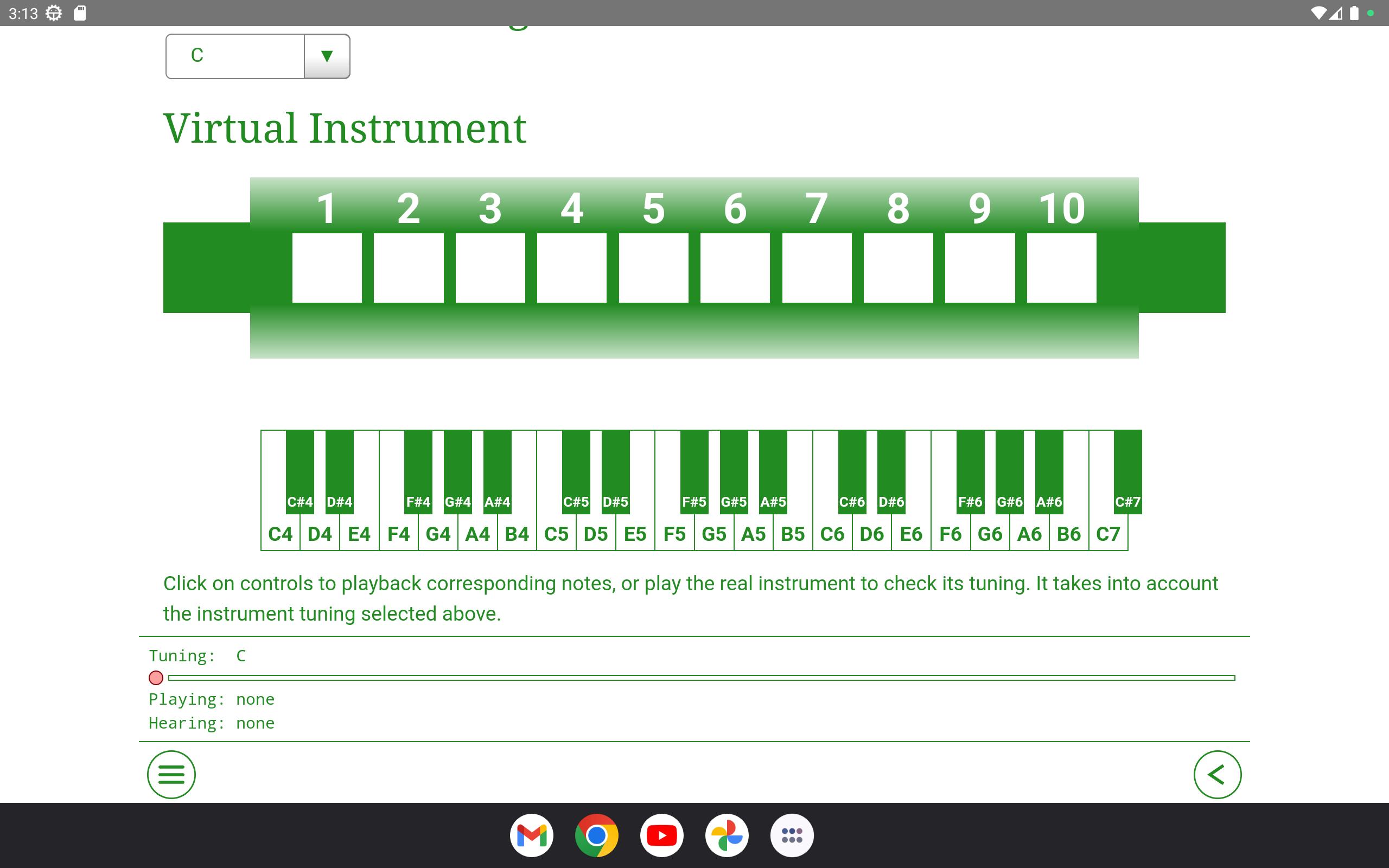Play the B5 piano key
This screenshot has height=868, width=1389.
pyautogui.click(x=793, y=534)
